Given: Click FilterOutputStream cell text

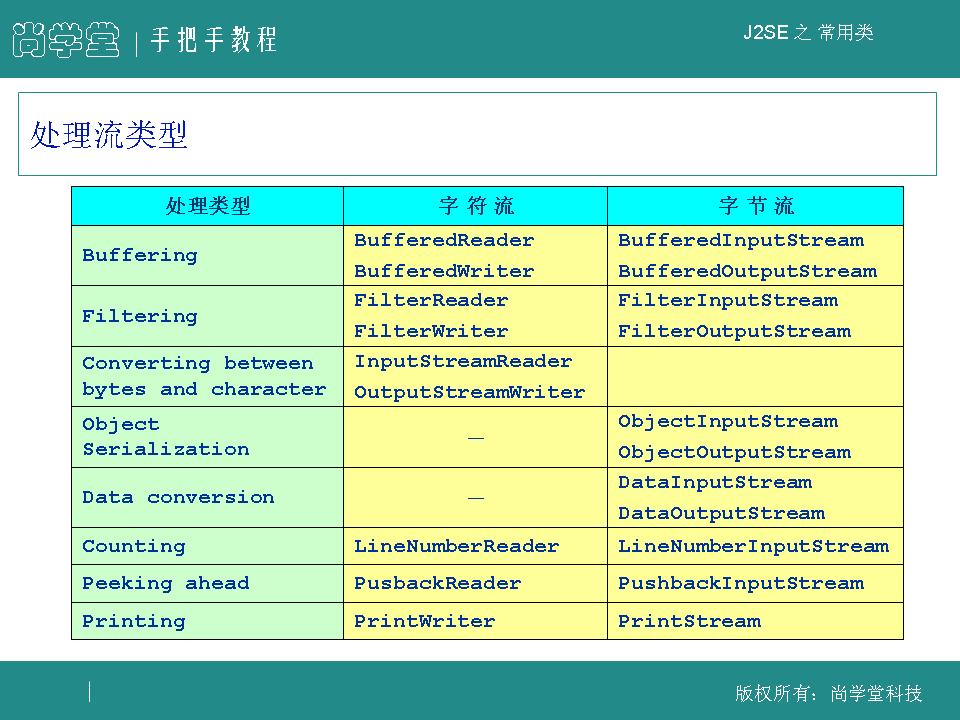Looking at the screenshot, I should tap(734, 332).
